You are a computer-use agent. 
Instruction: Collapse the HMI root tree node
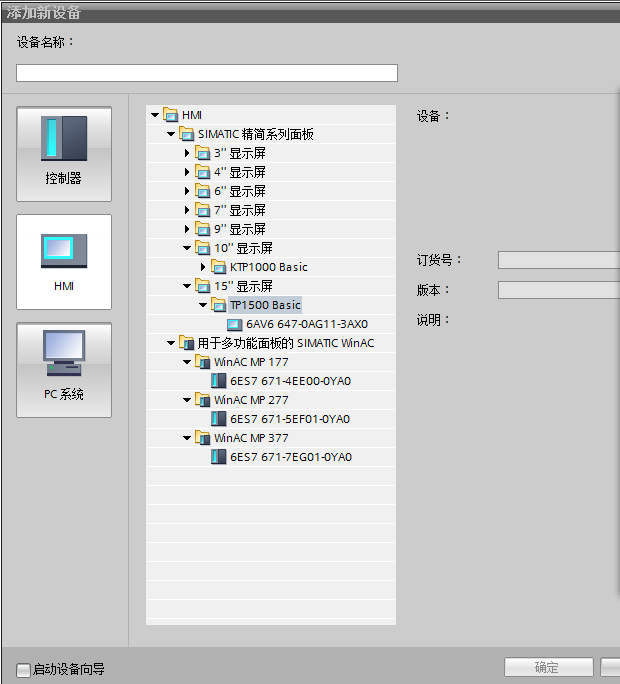(x=155, y=115)
